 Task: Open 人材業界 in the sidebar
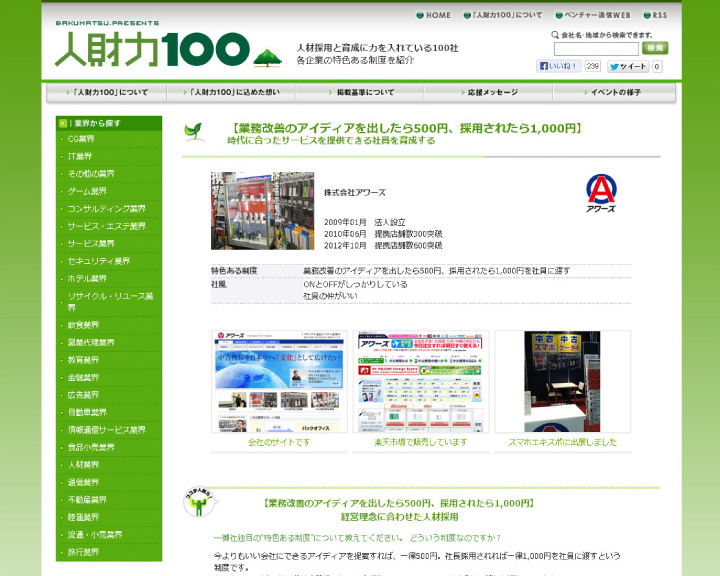83,465
